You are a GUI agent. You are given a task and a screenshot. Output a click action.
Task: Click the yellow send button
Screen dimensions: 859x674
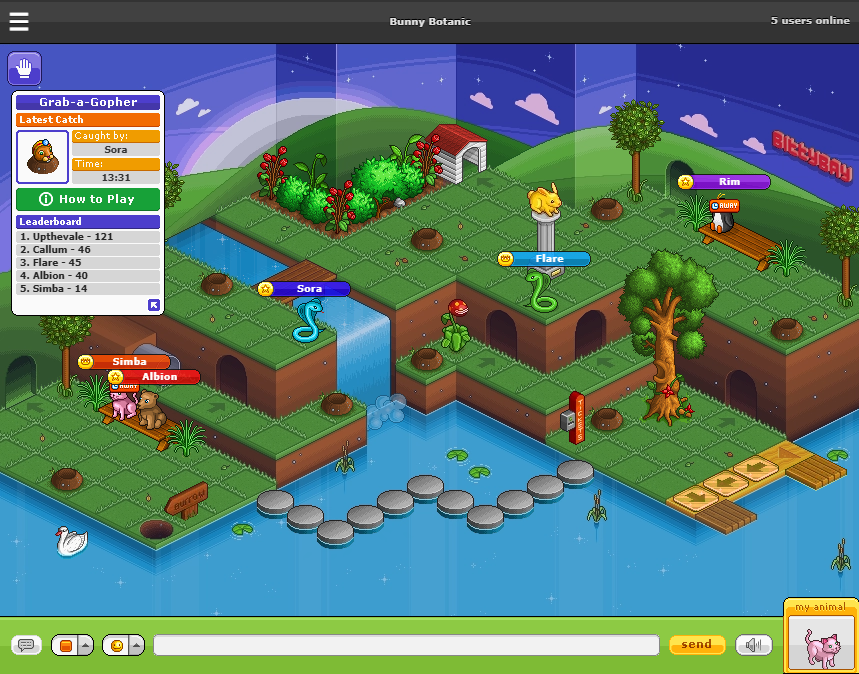[697, 644]
